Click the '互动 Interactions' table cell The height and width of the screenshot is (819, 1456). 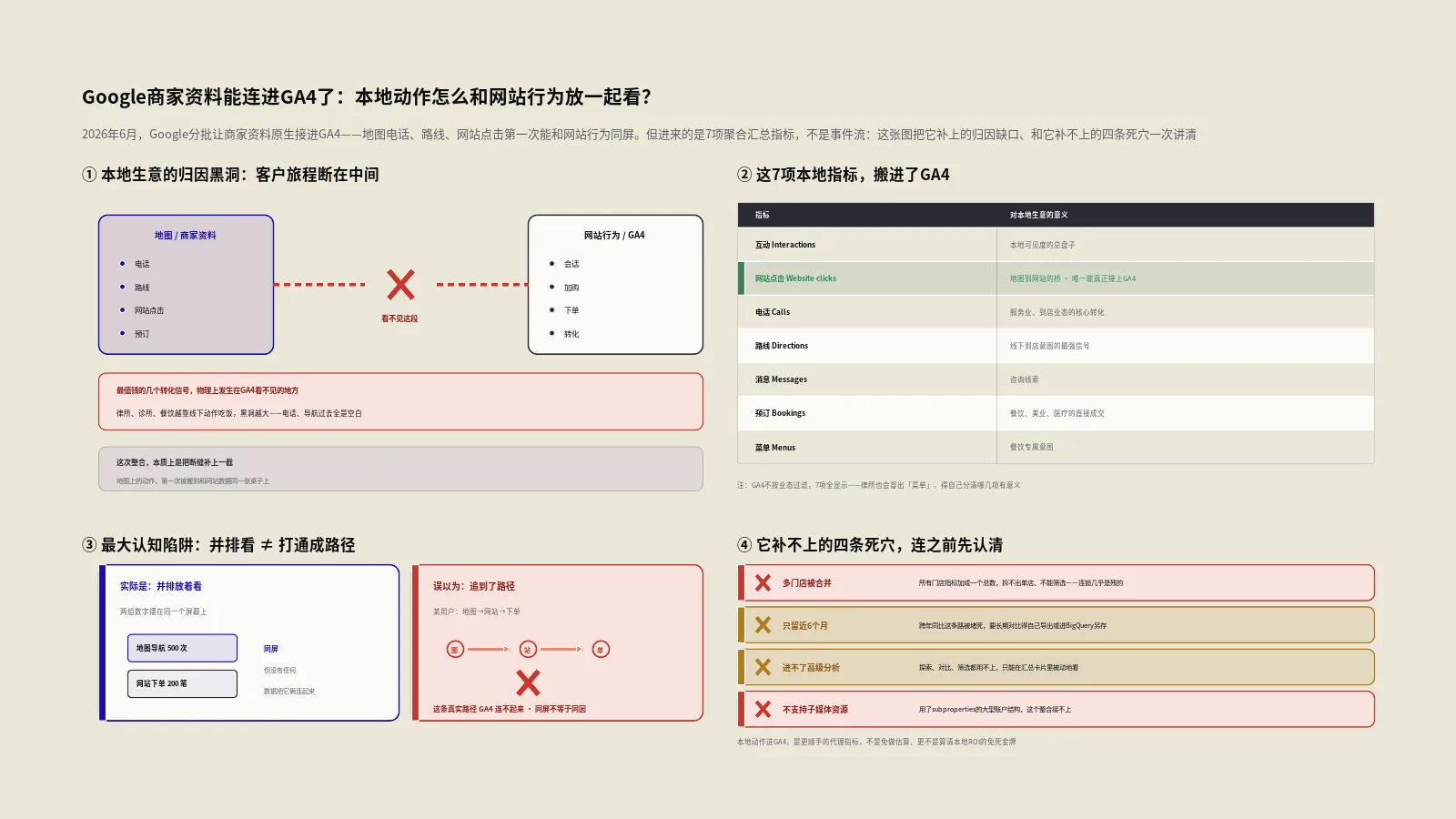(867, 245)
